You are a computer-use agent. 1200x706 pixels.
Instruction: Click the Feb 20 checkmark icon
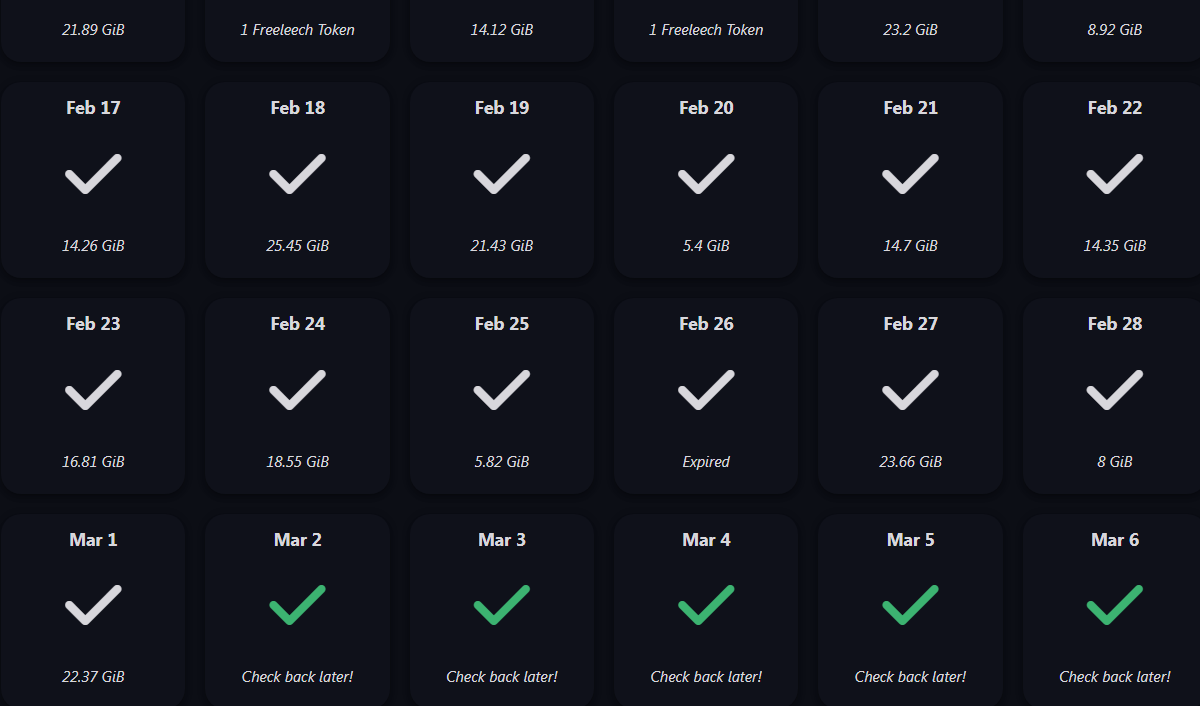click(706, 174)
